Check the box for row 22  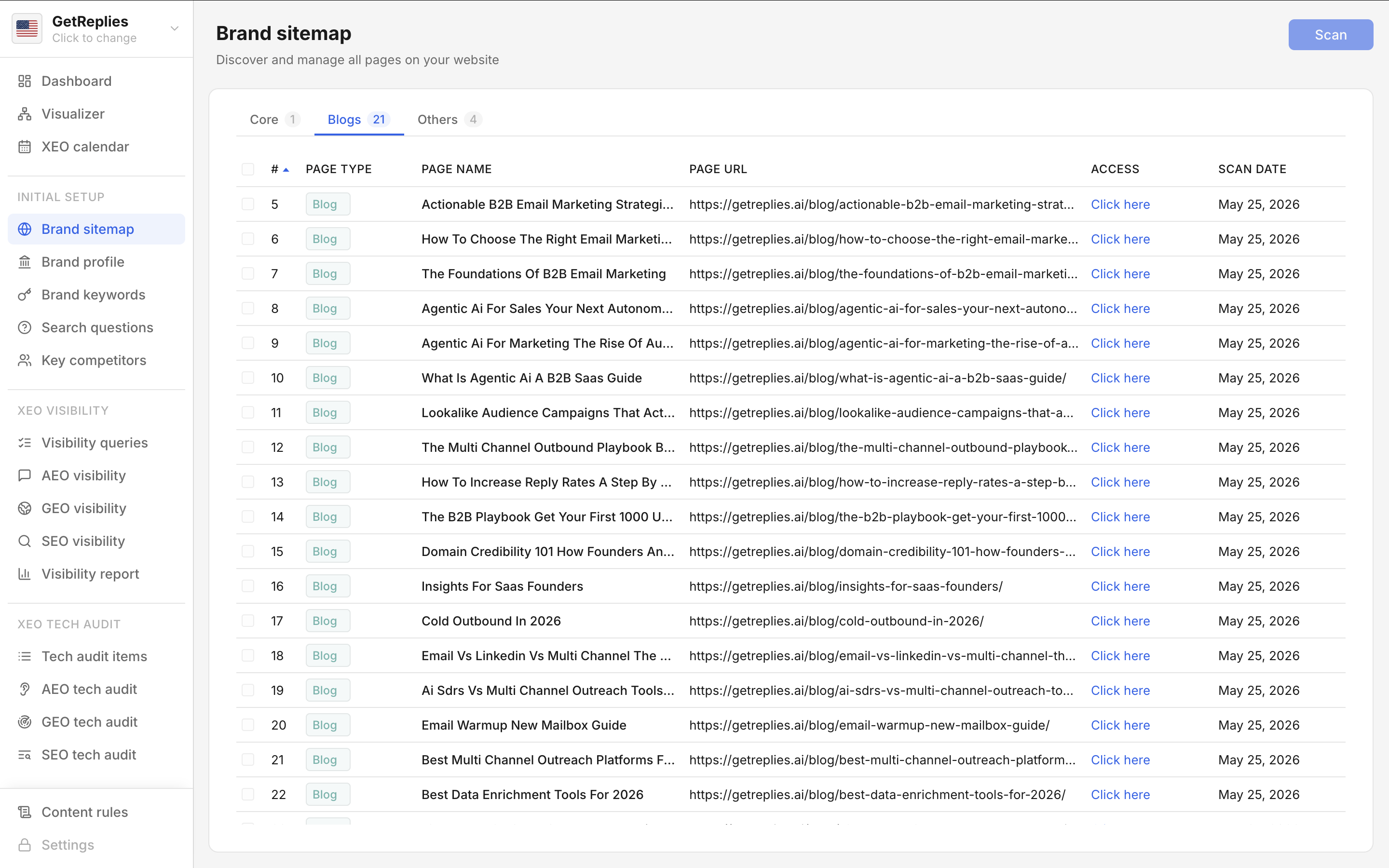pyautogui.click(x=248, y=794)
